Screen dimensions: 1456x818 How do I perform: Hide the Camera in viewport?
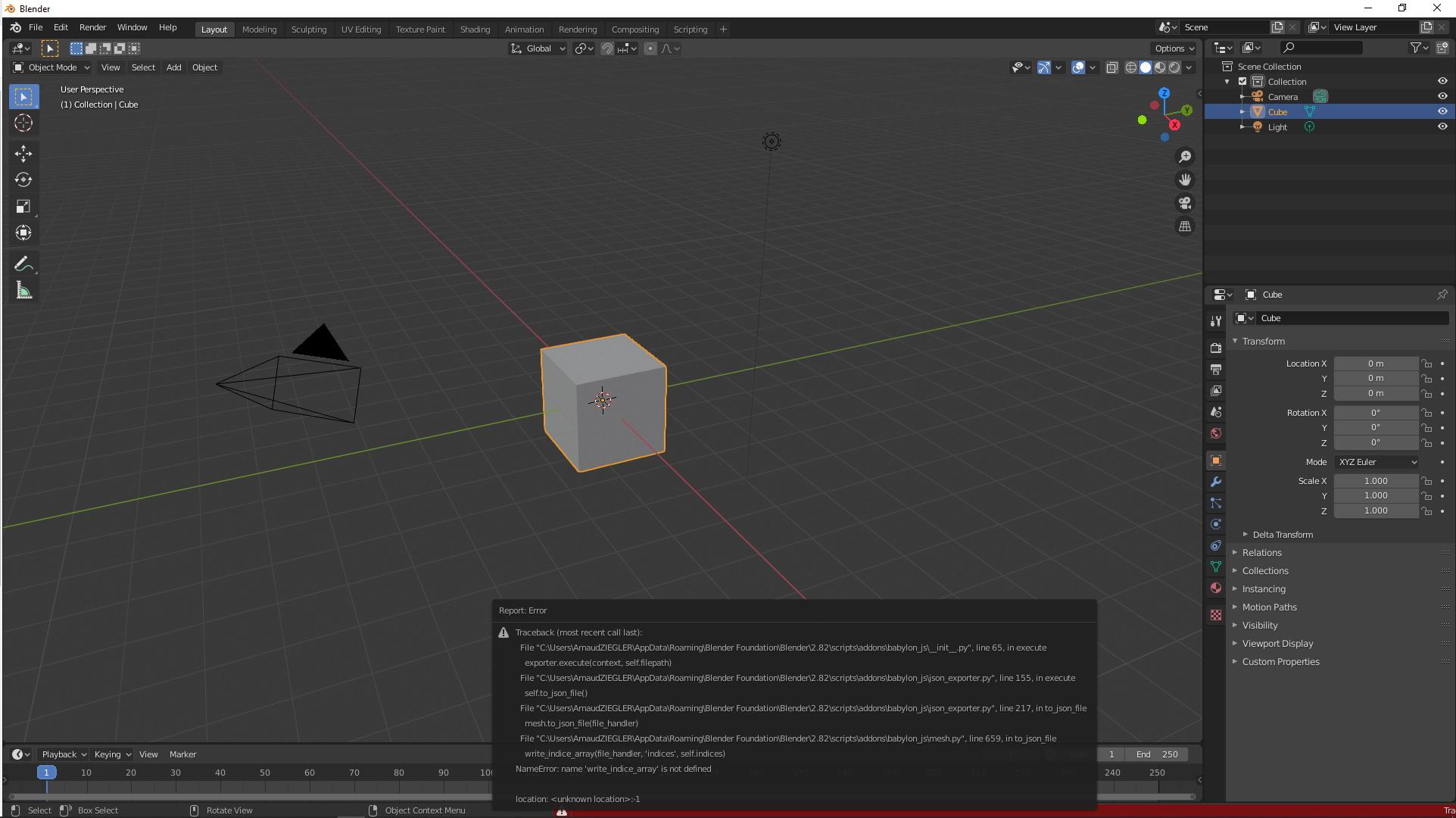click(x=1442, y=96)
